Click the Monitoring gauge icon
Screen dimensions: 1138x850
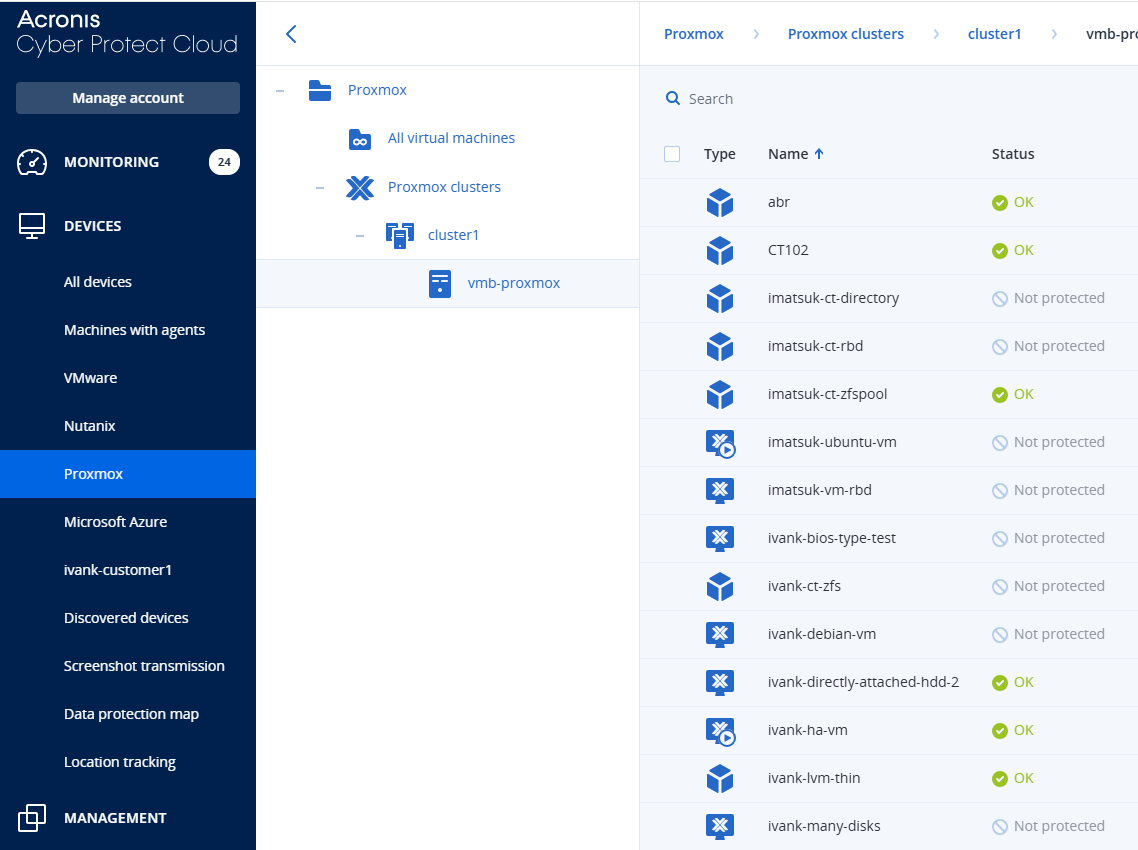point(32,162)
